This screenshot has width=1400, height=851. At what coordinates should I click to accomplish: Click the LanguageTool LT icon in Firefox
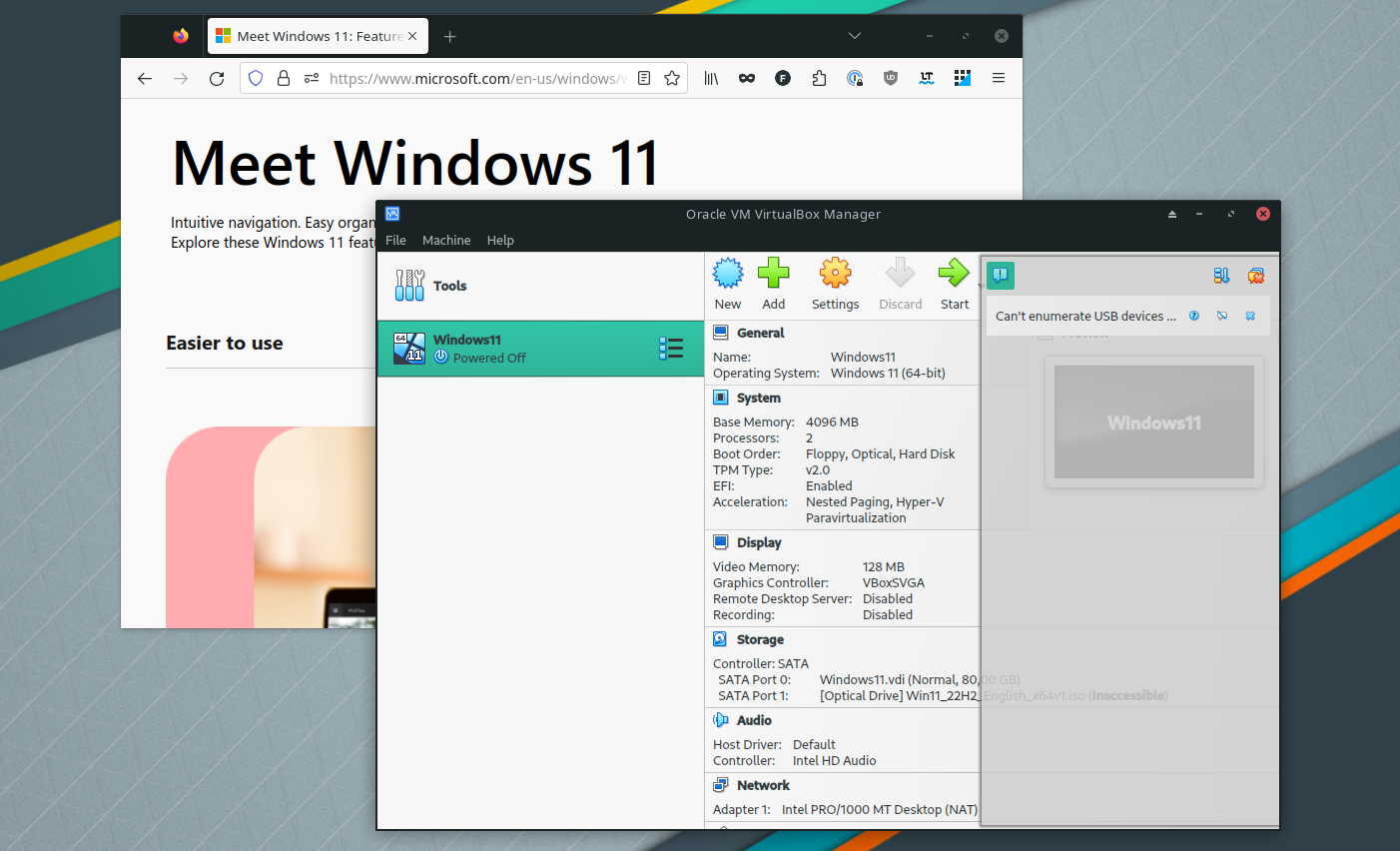(927, 78)
